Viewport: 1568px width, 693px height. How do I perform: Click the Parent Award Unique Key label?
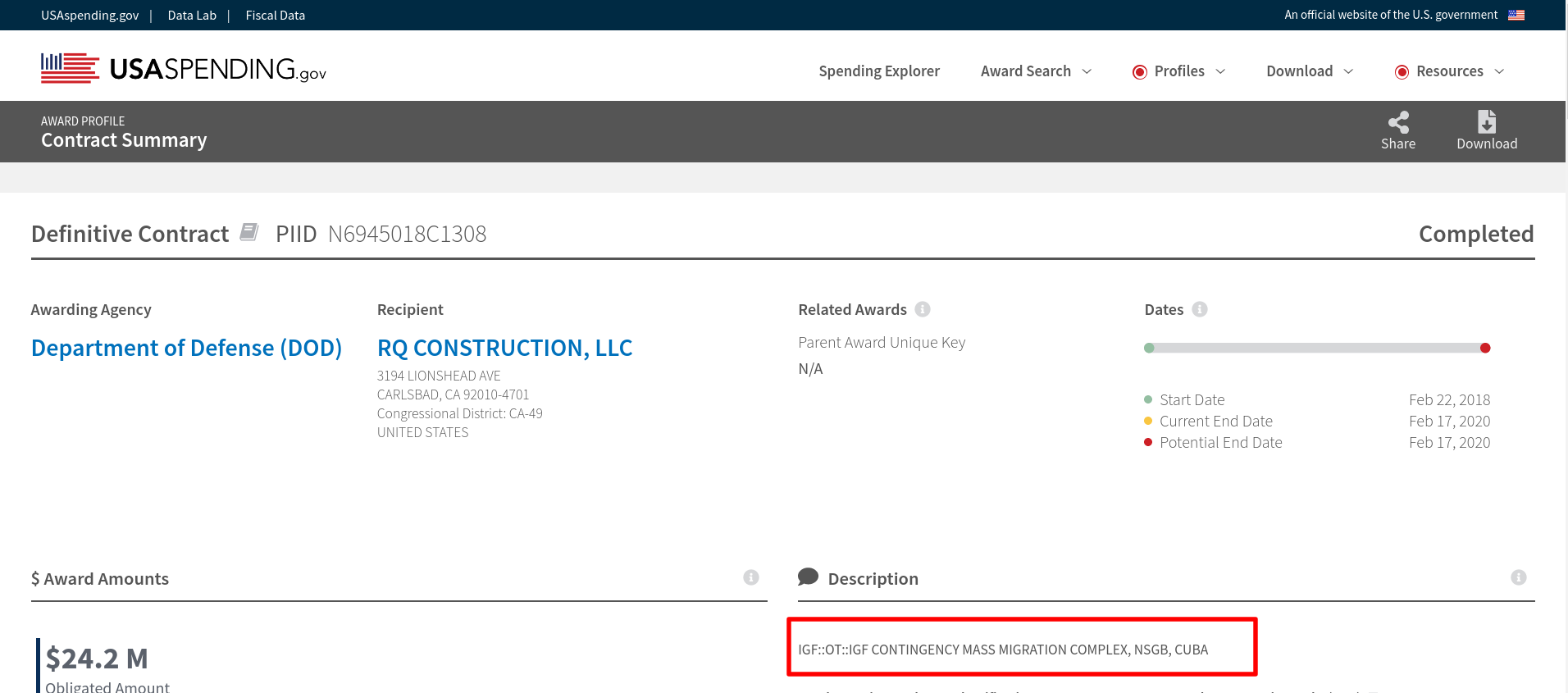tap(882, 342)
